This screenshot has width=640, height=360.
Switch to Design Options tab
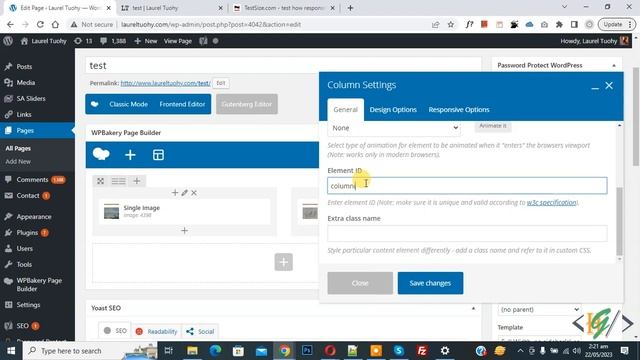pyautogui.click(x=393, y=109)
